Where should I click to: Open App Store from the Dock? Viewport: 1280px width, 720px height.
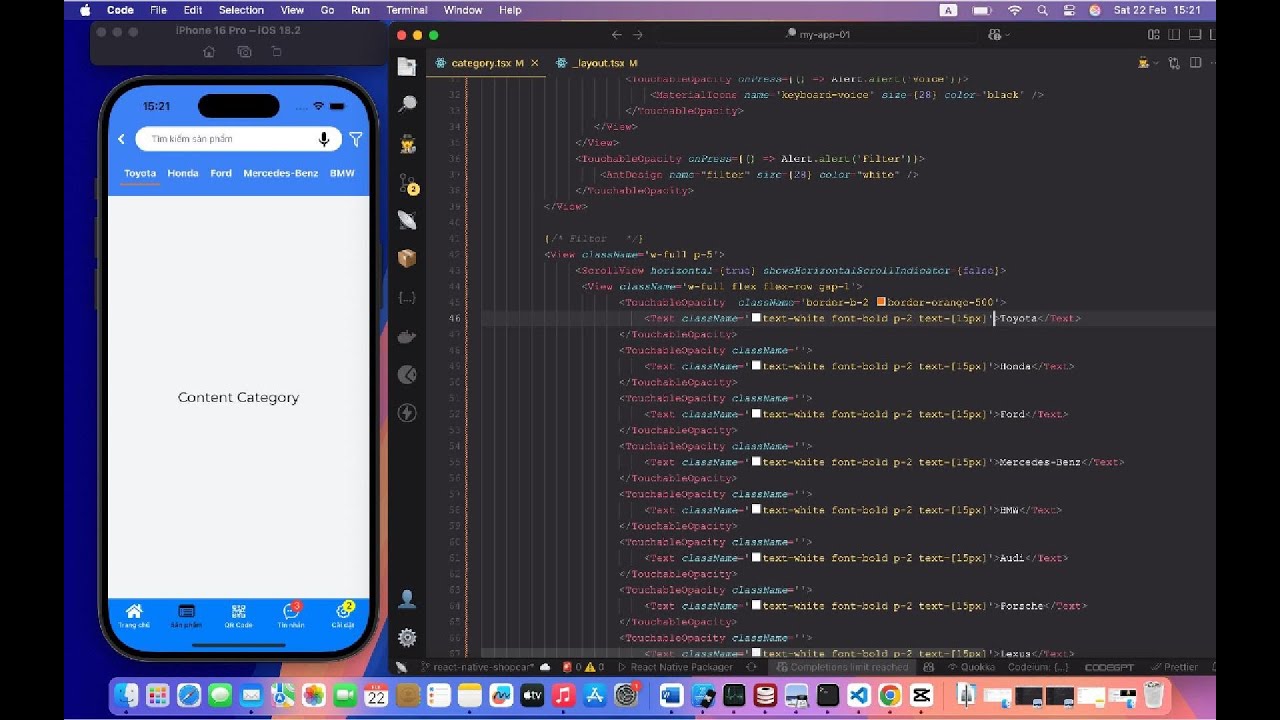(x=595, y=695)
